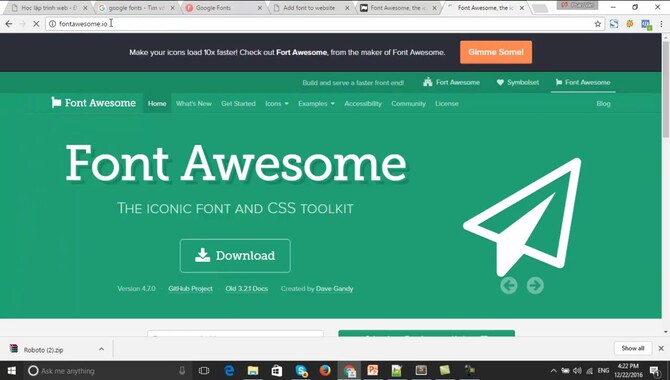Screen dimensions: 670x380
Task: Click the large paper plane icon
Action: pyautogui.click(x=522, y=217)
